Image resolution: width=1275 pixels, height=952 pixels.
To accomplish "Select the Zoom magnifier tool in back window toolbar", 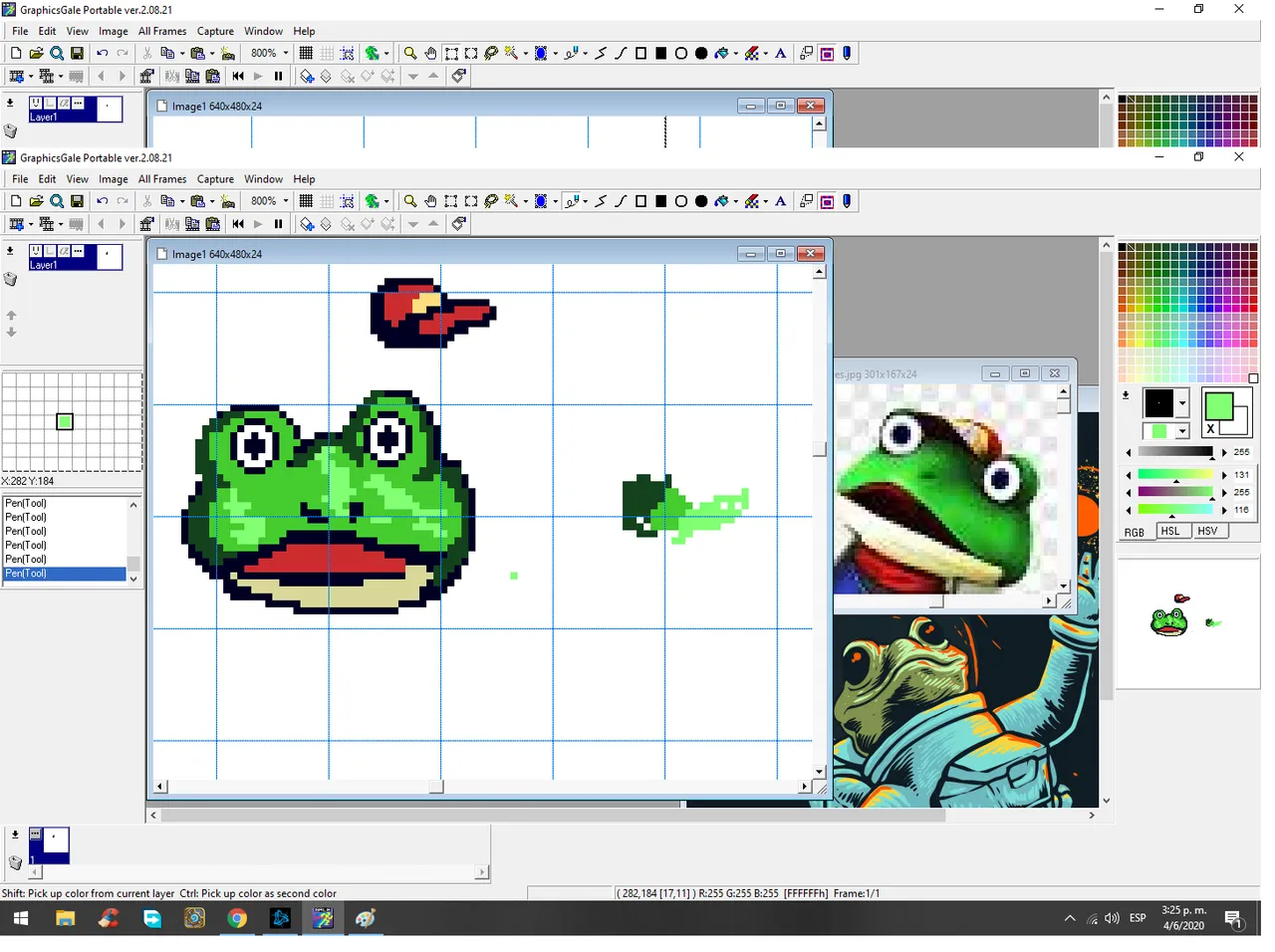I will point(409,53).
